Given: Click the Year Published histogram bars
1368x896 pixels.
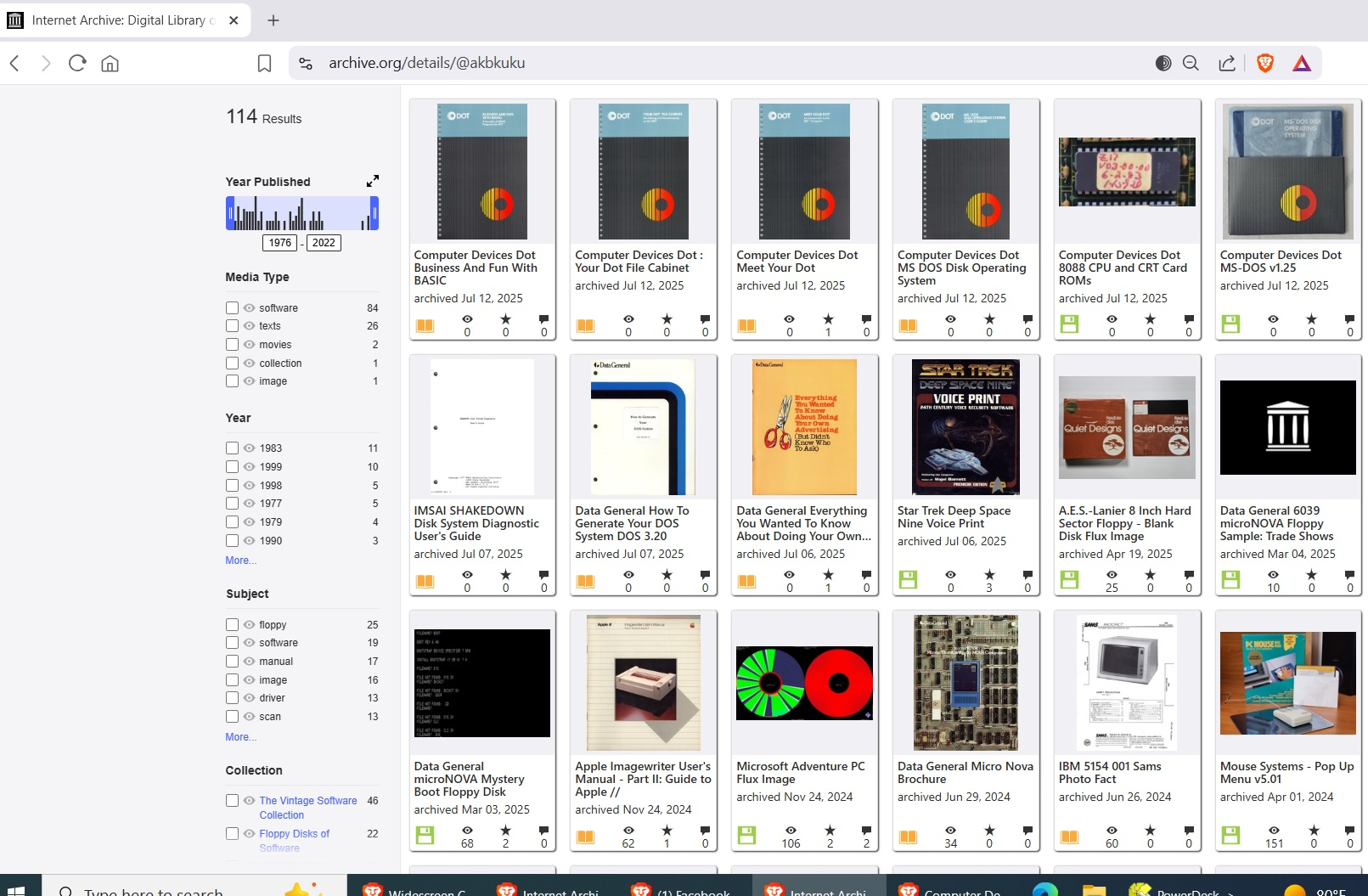Looking at the screenshot, I should coord(302,213).
